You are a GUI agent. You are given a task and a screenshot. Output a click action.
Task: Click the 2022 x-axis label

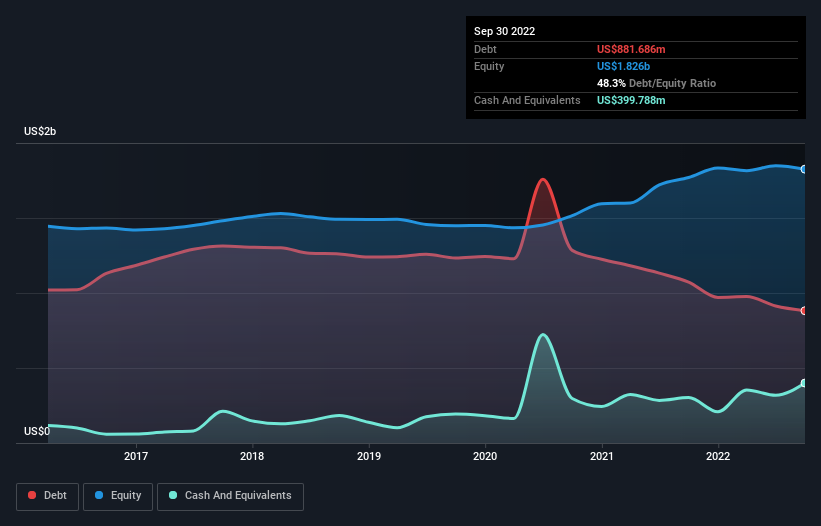pos(718,456)
